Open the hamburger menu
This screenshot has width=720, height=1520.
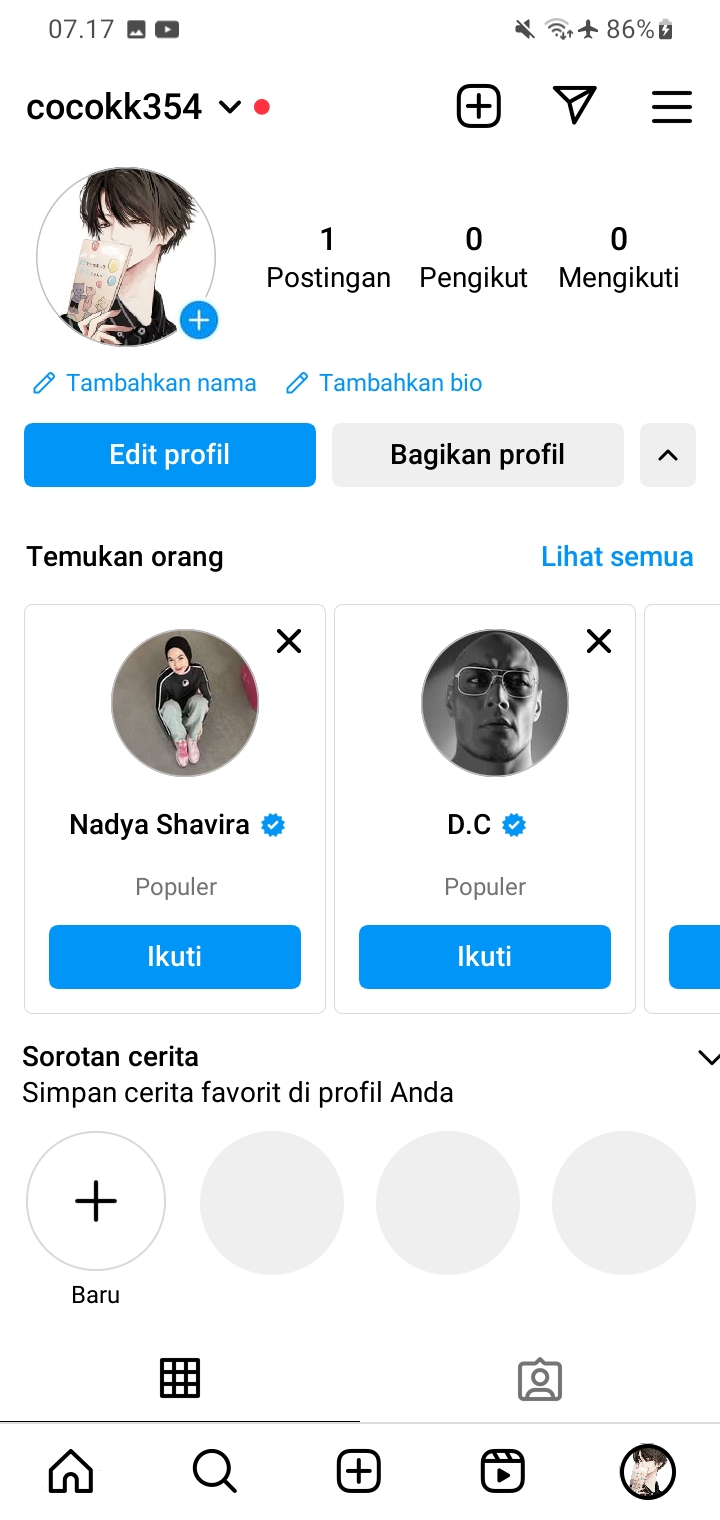click(x=671, y=106)
